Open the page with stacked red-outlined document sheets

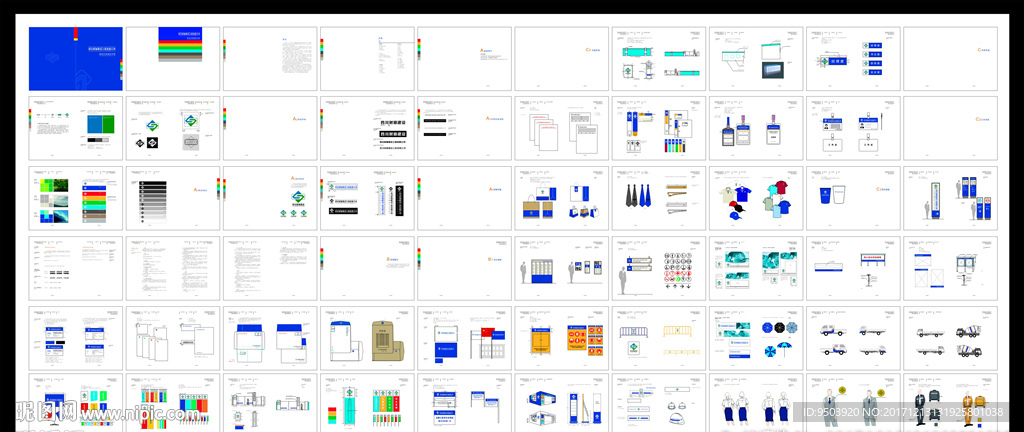coord(562,129)
